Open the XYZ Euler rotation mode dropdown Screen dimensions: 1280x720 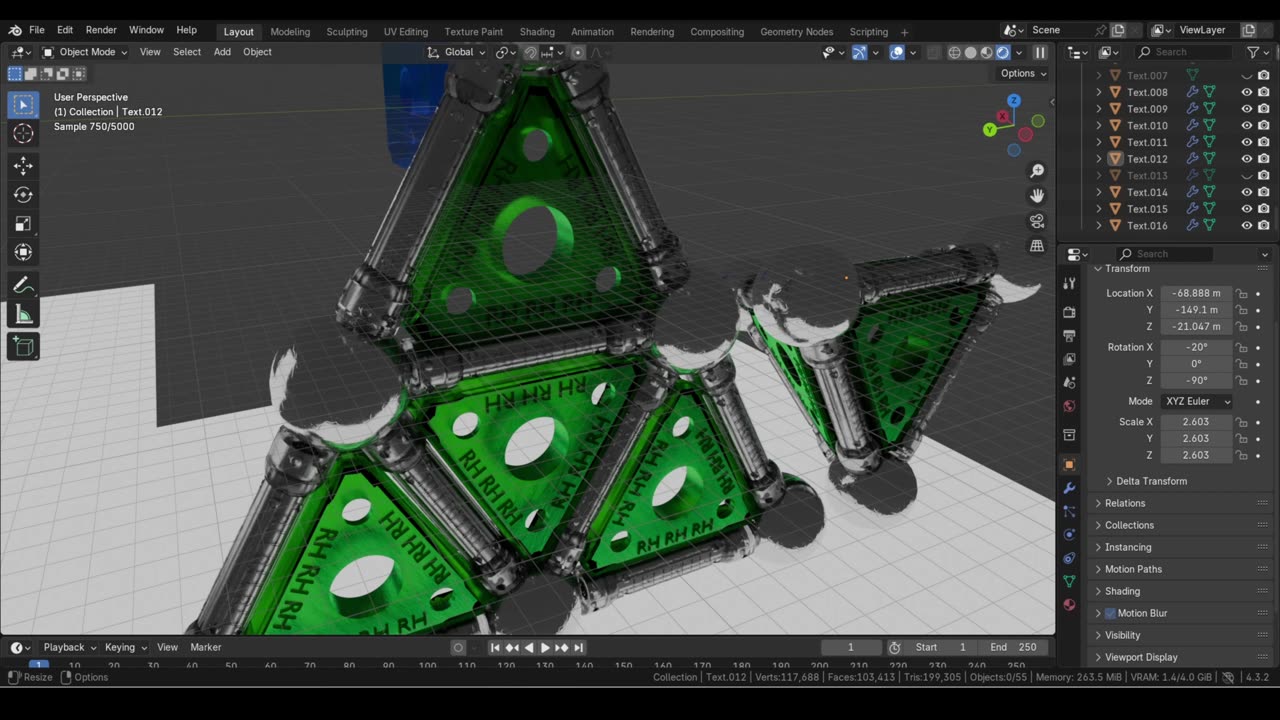point(1196,401)
